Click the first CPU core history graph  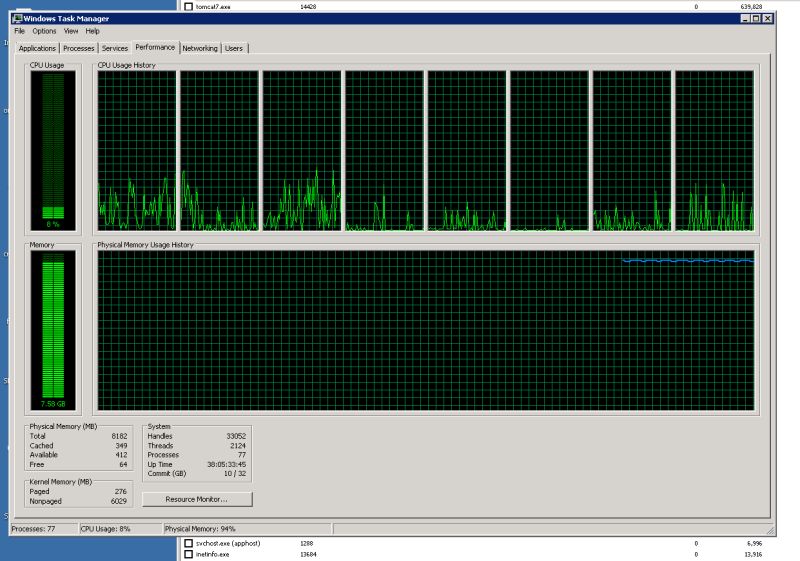(137, 150)
